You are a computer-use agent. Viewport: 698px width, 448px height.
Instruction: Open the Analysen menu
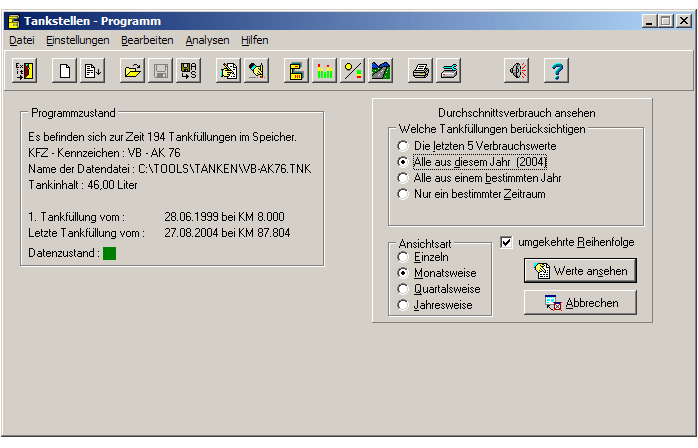pyautogui.click(x=207, y=40)
